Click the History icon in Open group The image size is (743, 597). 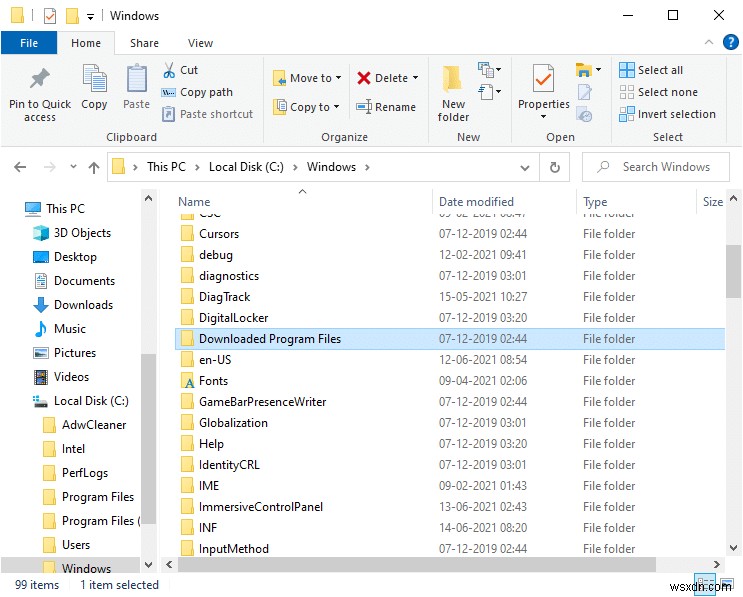click(584, 114)
